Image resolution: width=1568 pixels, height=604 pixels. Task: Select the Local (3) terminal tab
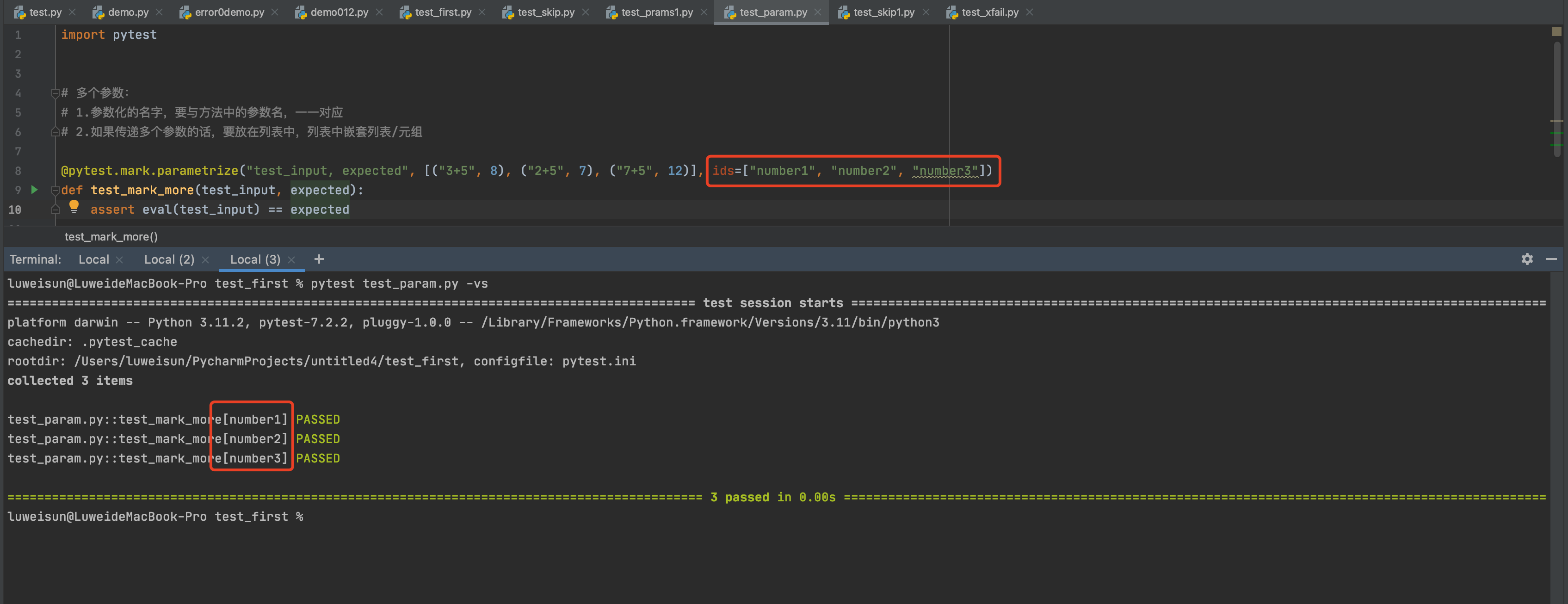(255, 259)
